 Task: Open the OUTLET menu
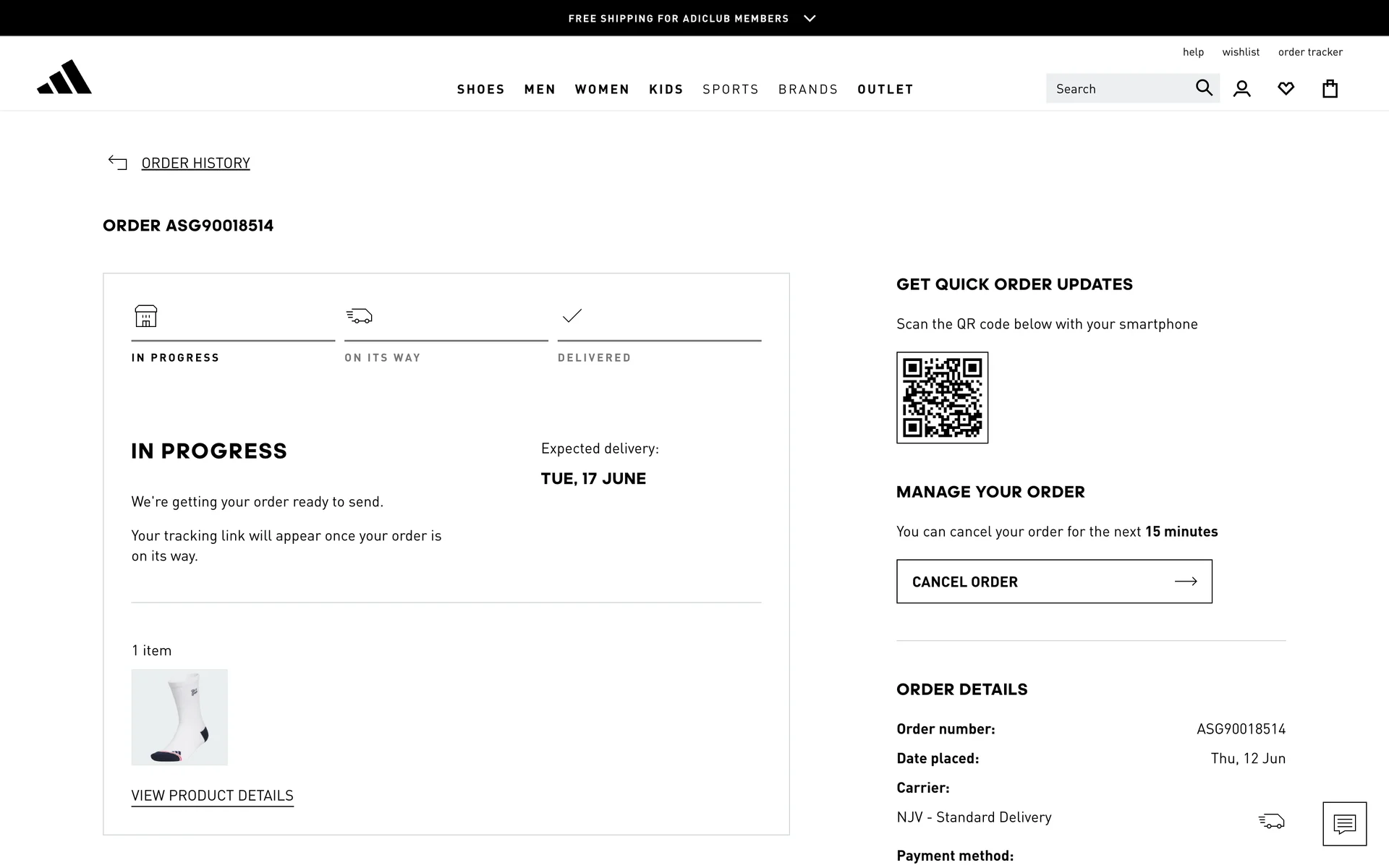(885, 89)
